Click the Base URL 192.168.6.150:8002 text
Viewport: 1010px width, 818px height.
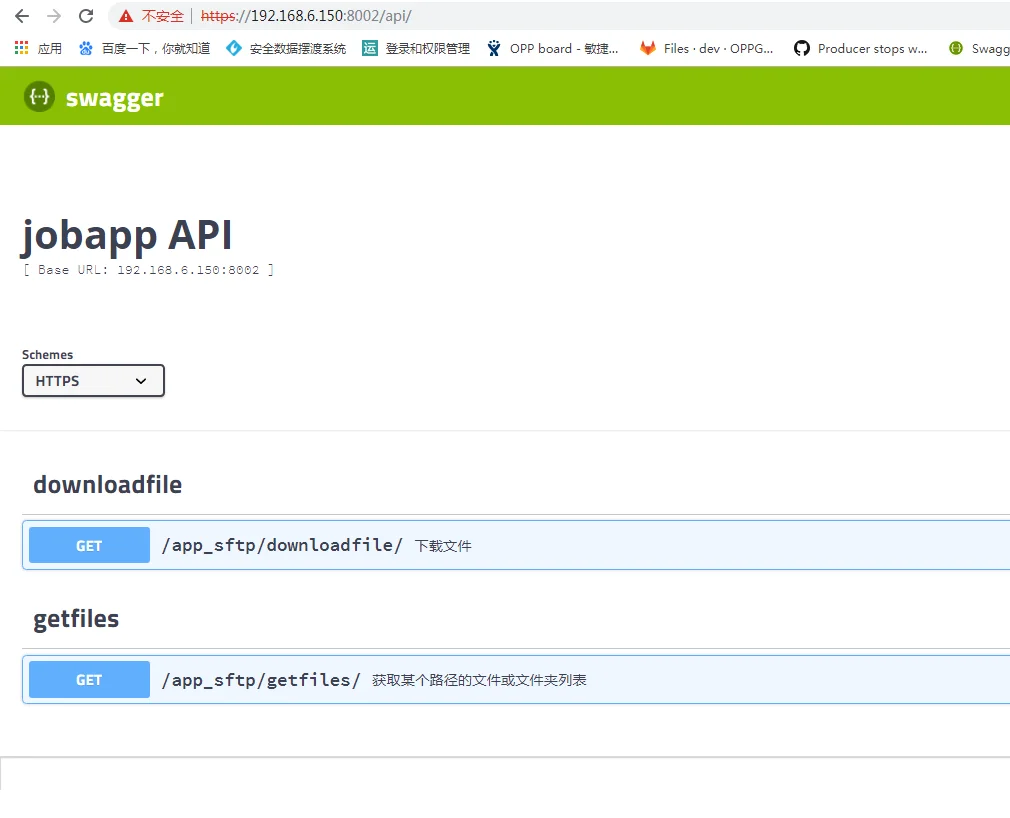coord(149,270)
